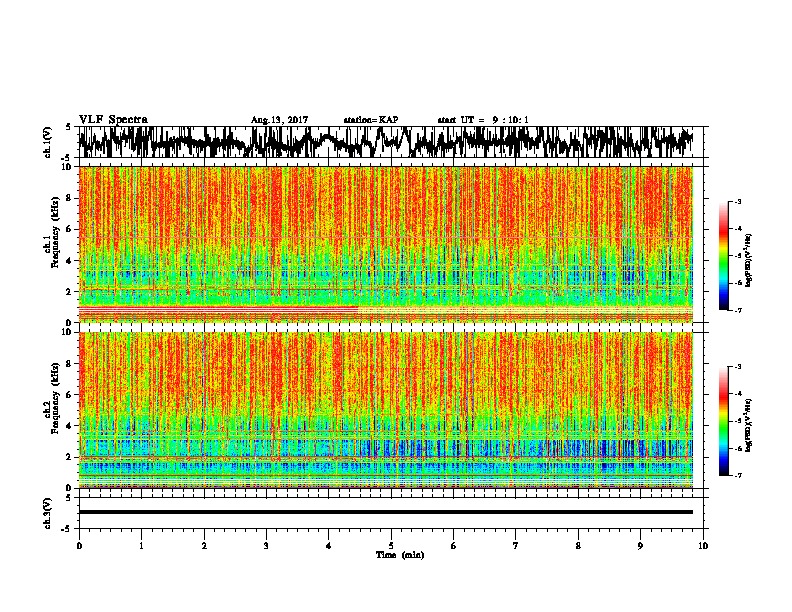Image resolution: width=792 pixels, height=612 pixels.
Task: Click the "ch.1(V)" waveform axis label
Action: [x=48, y=142]
